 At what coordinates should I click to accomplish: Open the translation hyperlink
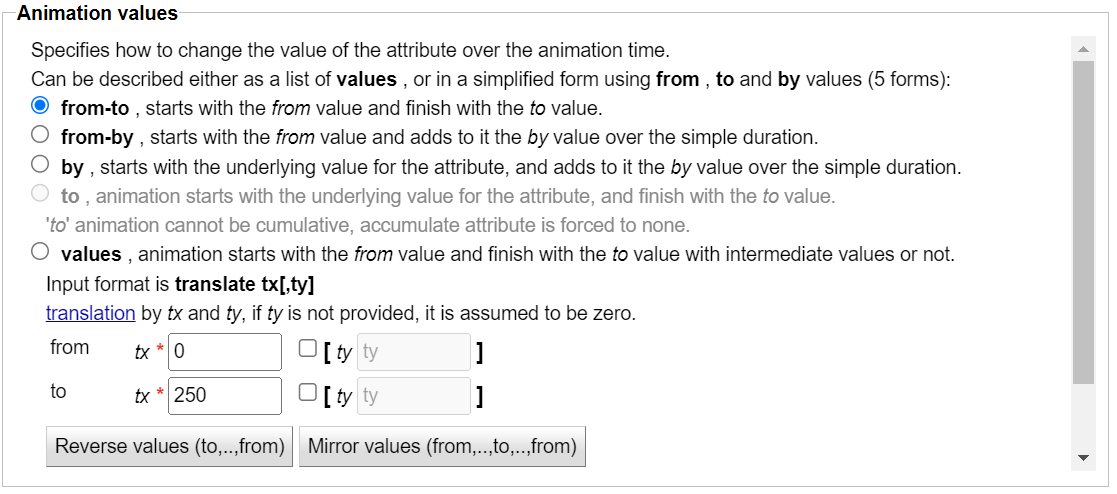pos(90,313)
